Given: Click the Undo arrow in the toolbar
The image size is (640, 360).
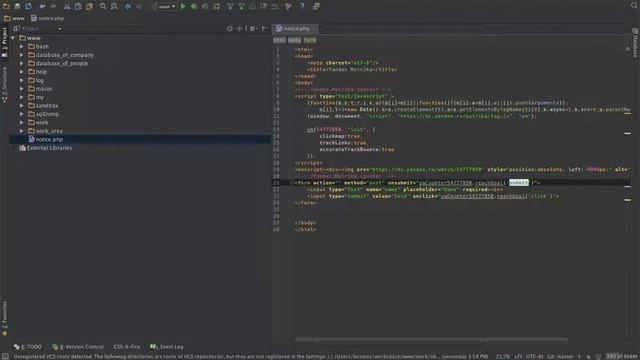Looking at the screenshot, I should point(42,7).
